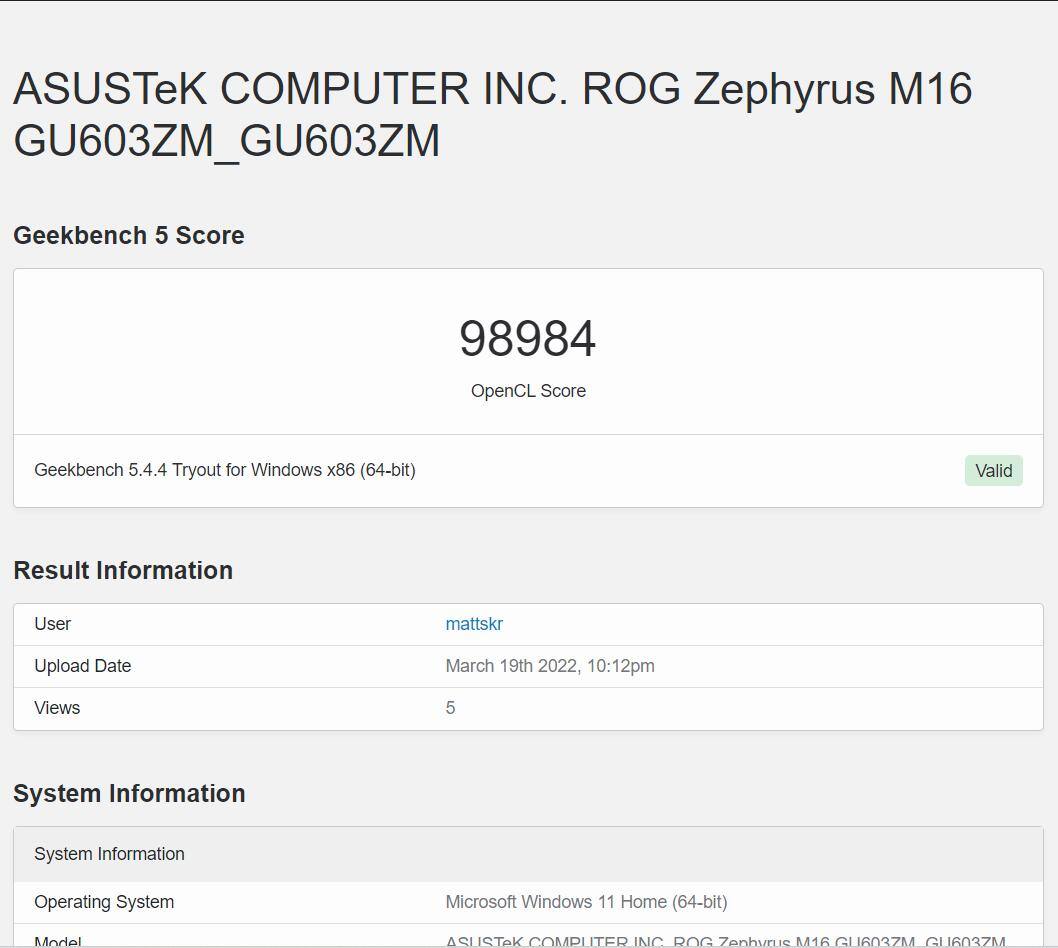
Task: Click the Geekbench 5.4.4 Tryout version text
Action: pyautogui.click(x=225, y=470)
